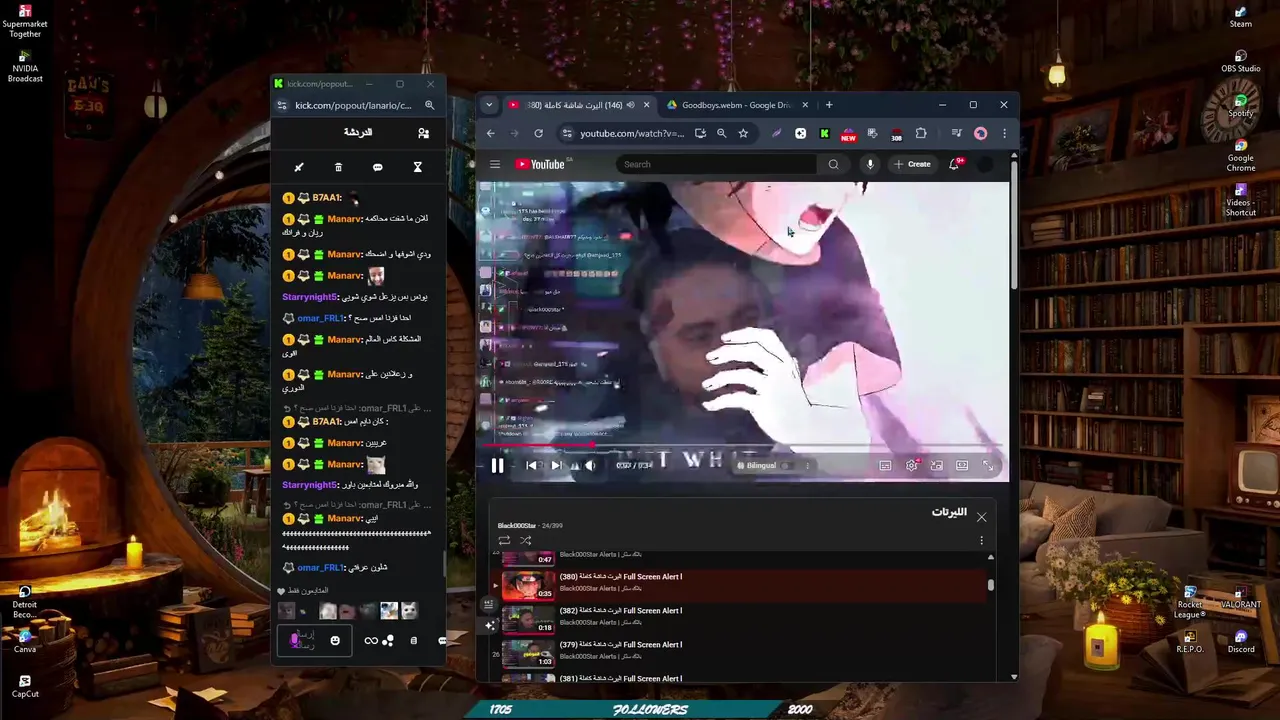Enter full screen video mode
Image resolution: width=1280 pixels, height=720 pixels.
click(988, 465)
